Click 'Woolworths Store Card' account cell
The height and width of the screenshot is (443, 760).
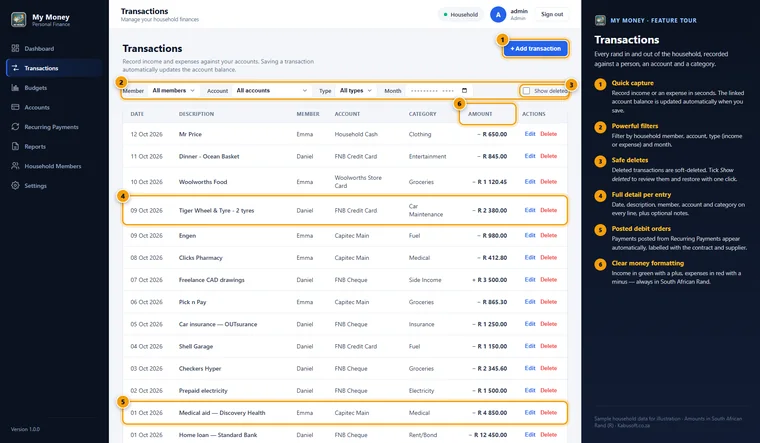tap(358, 182)
